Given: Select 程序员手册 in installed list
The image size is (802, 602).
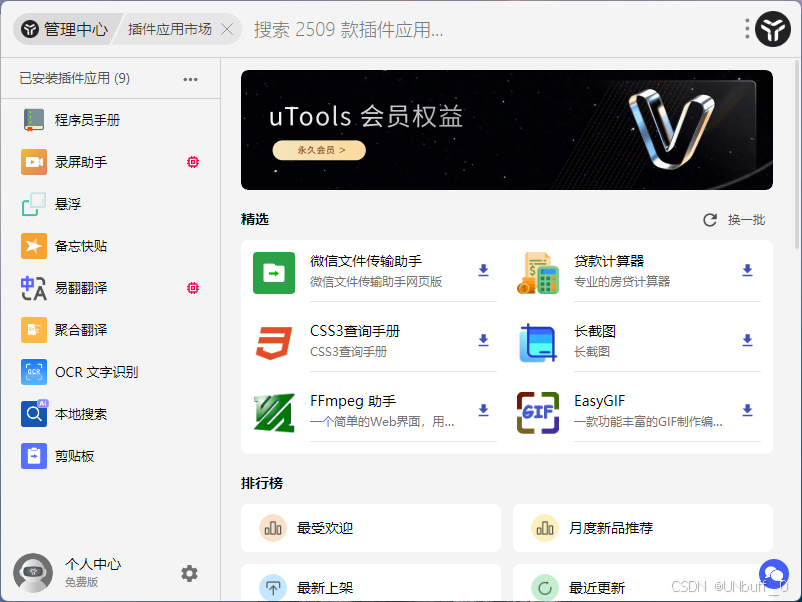Looking at the screenshot, I should pyautogui.click(x=110, y=120).
